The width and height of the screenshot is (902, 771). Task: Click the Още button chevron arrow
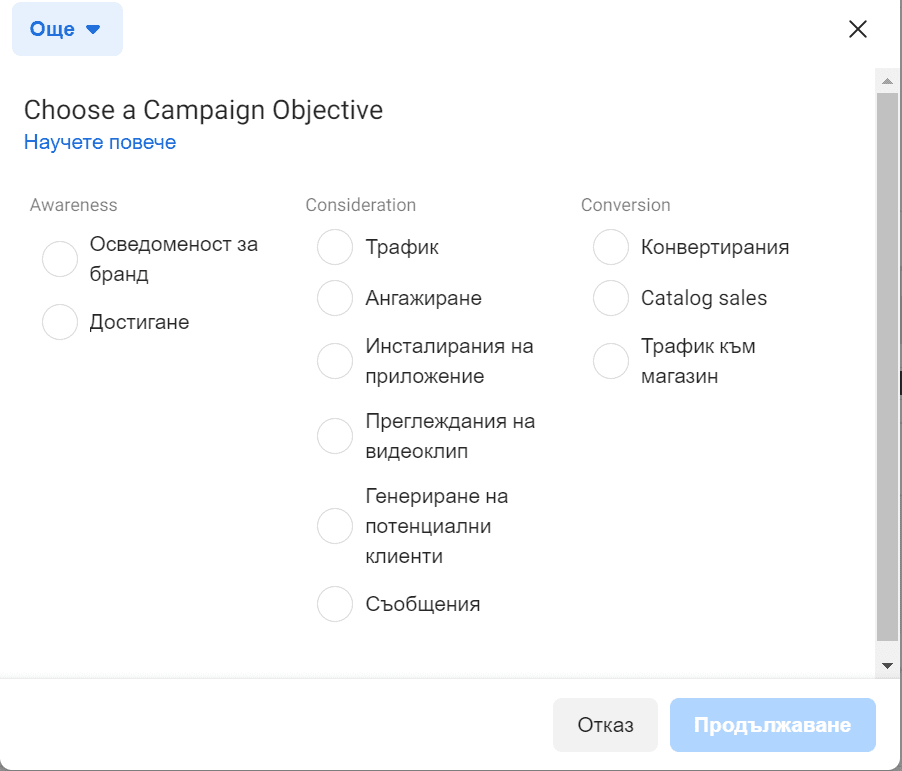click(93, 29)
